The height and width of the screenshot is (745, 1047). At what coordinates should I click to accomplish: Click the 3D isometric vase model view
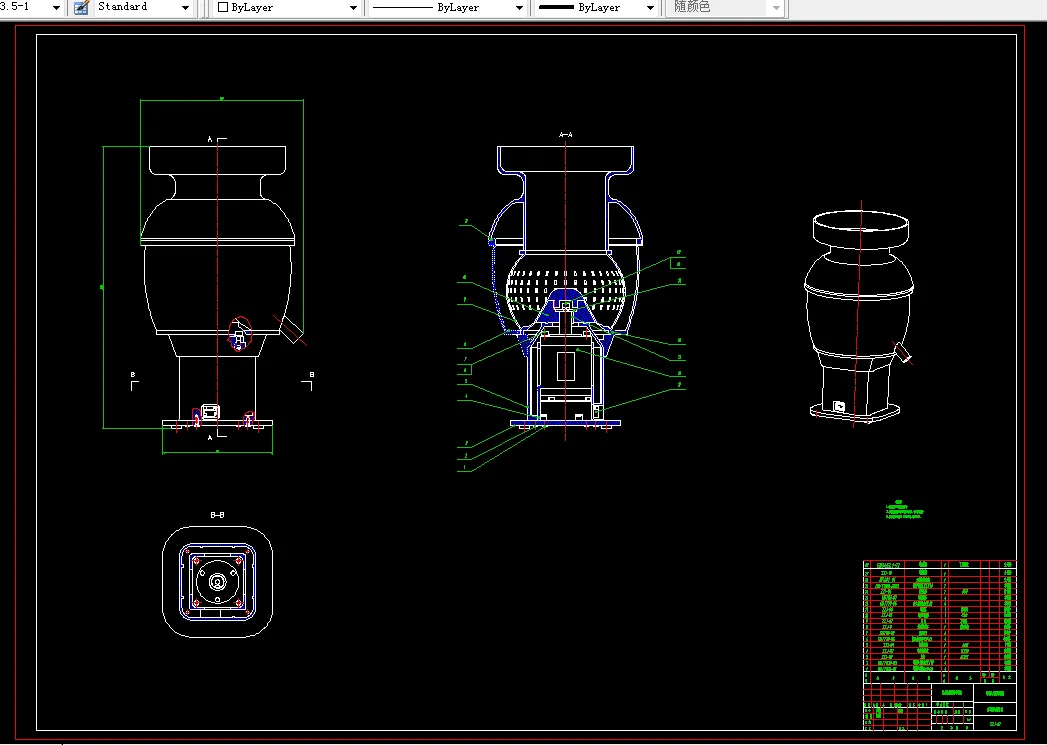coord(859,315)
